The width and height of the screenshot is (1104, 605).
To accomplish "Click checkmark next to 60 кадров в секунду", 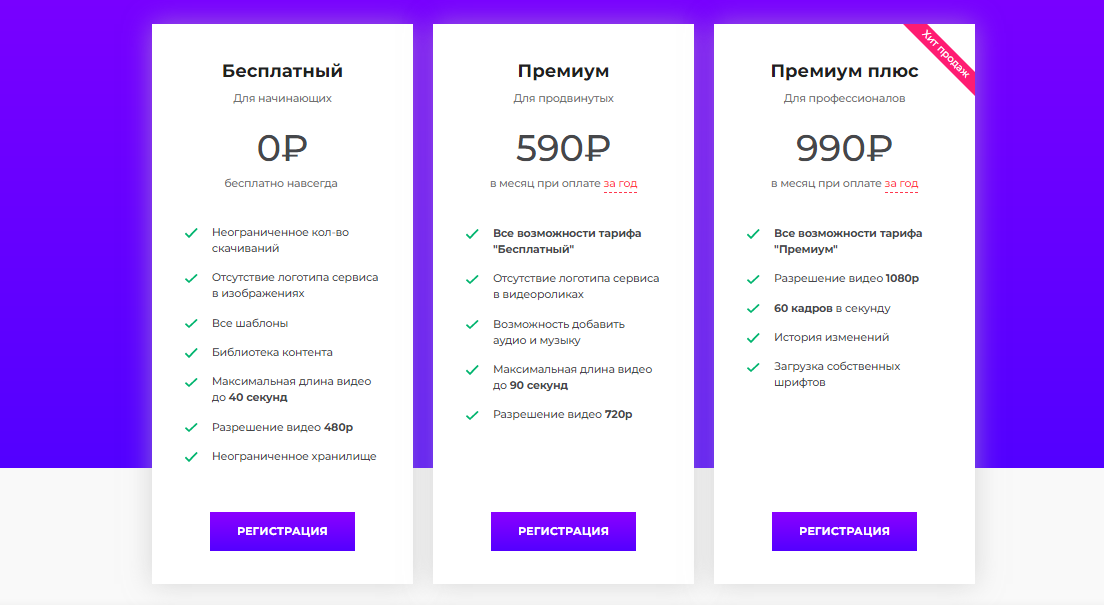I will click(753, 308).
